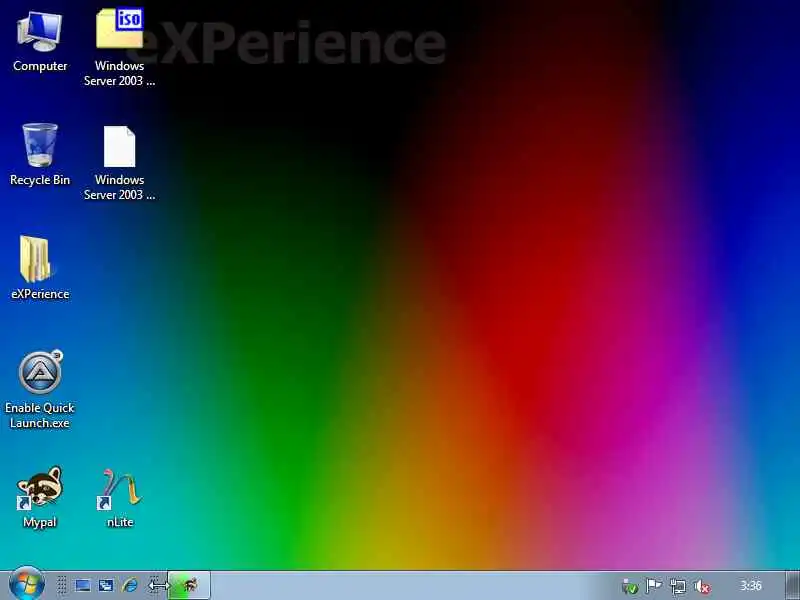Select the nLite shortcut icon

coord(119,489)
